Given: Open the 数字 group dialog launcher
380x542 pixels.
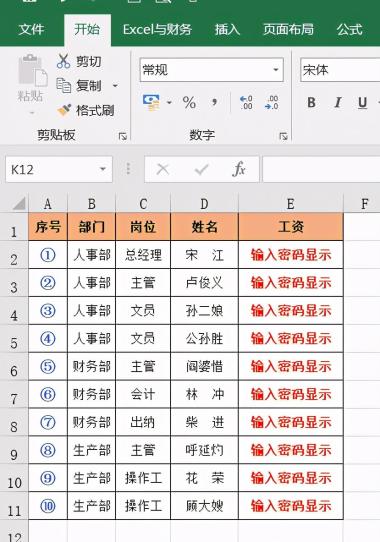Looking at the screenshot, I should [x=283, y=136].
